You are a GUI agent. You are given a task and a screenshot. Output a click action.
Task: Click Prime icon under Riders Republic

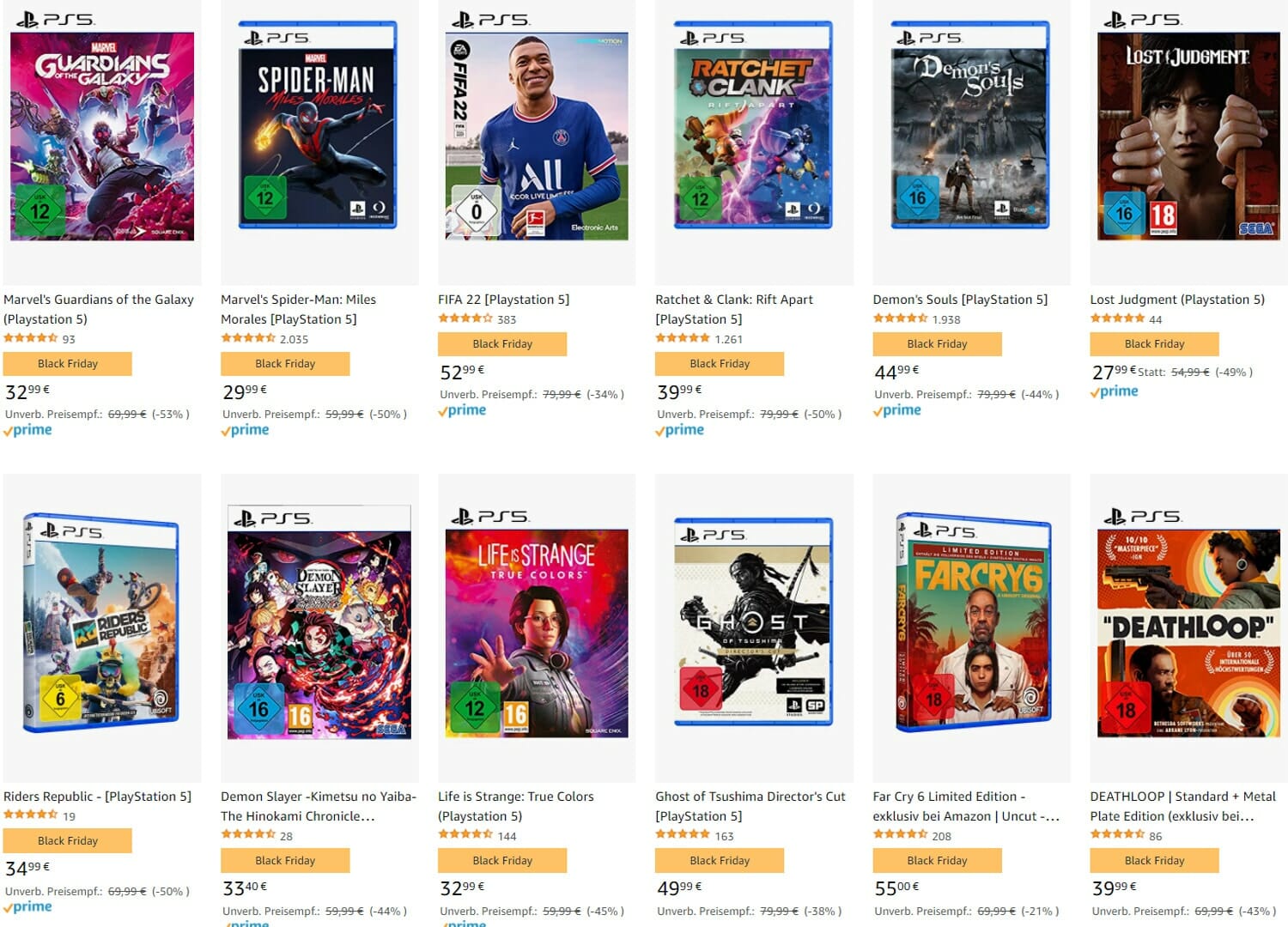pyautogui.click(x=27, y=906)
